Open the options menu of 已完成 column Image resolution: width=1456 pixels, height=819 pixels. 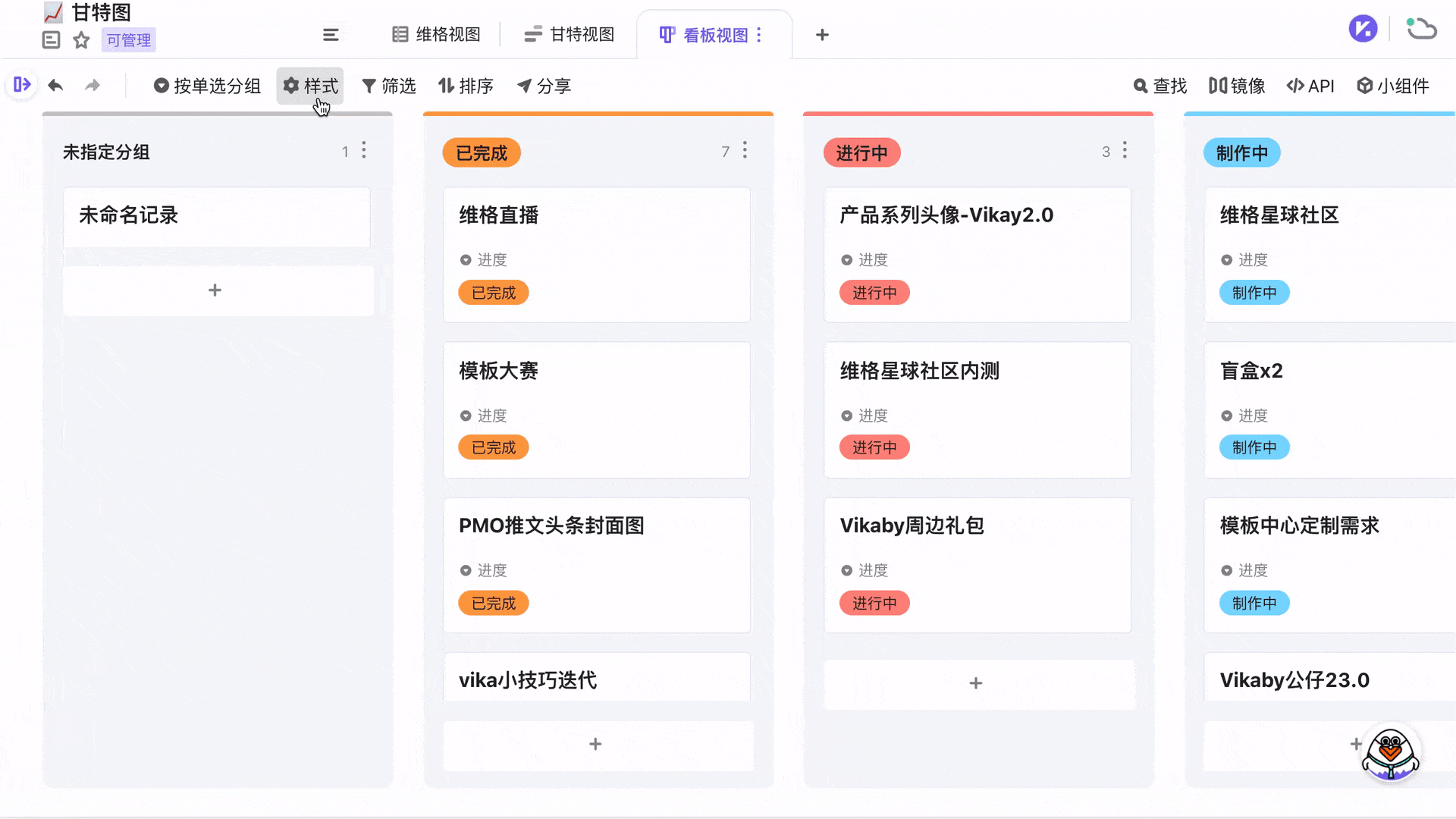[745, 151]
